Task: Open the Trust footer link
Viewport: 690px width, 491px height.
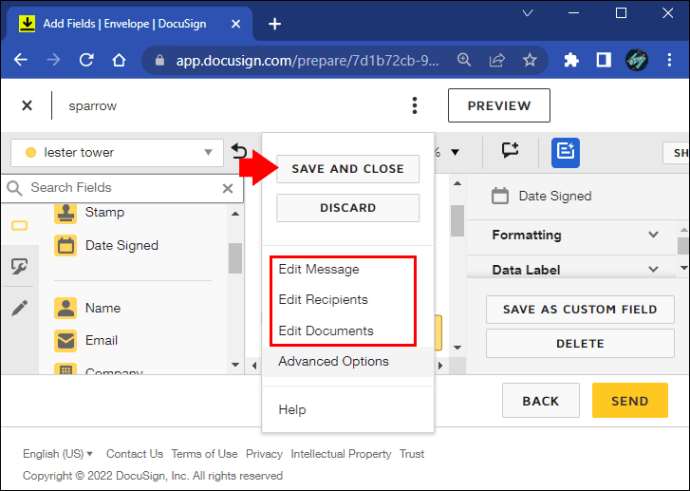Action: [x=412, y=454]
